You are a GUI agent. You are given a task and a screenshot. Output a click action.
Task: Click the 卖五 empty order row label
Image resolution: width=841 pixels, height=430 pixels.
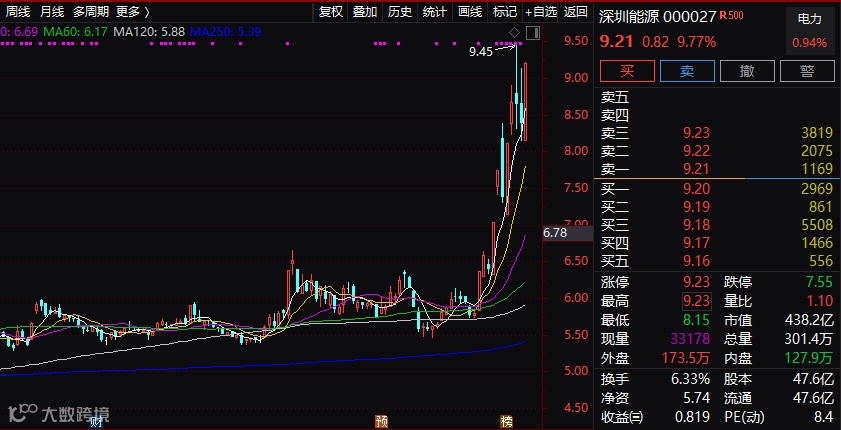tap(615, 98)
